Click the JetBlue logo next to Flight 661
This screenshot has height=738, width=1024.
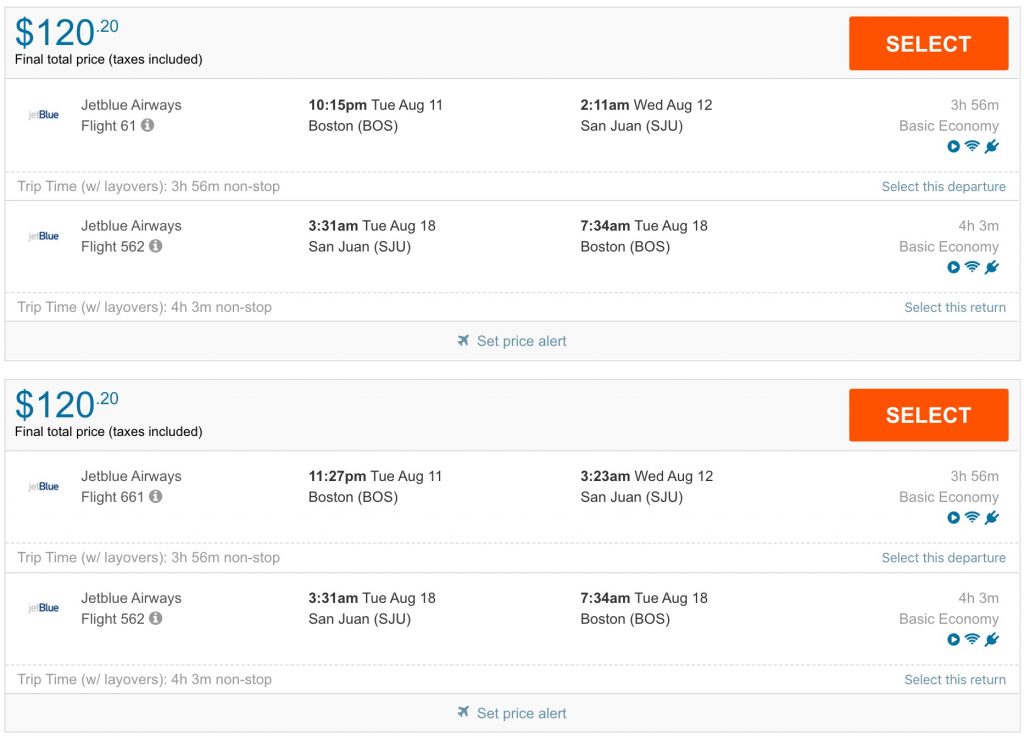point(43,487)
